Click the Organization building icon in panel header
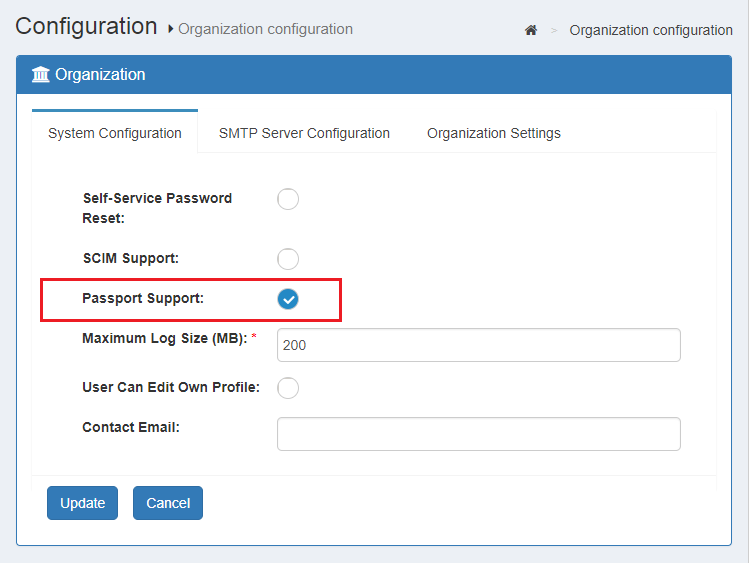The image size is (749, 563). 41,75
